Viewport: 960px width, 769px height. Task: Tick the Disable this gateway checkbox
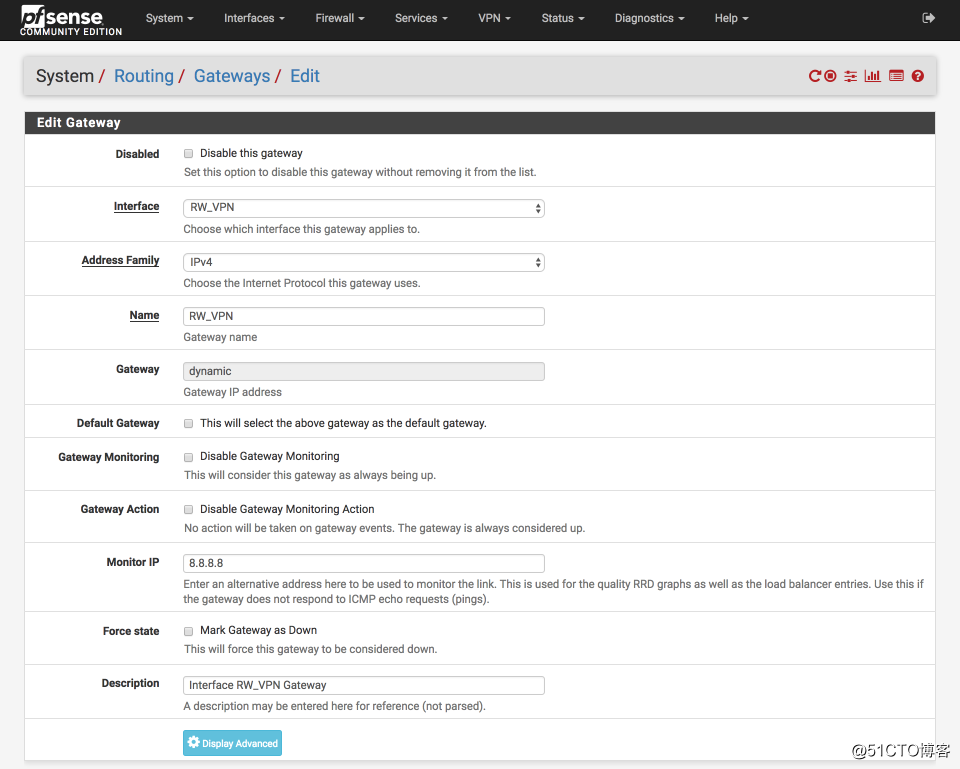[189, 154]
